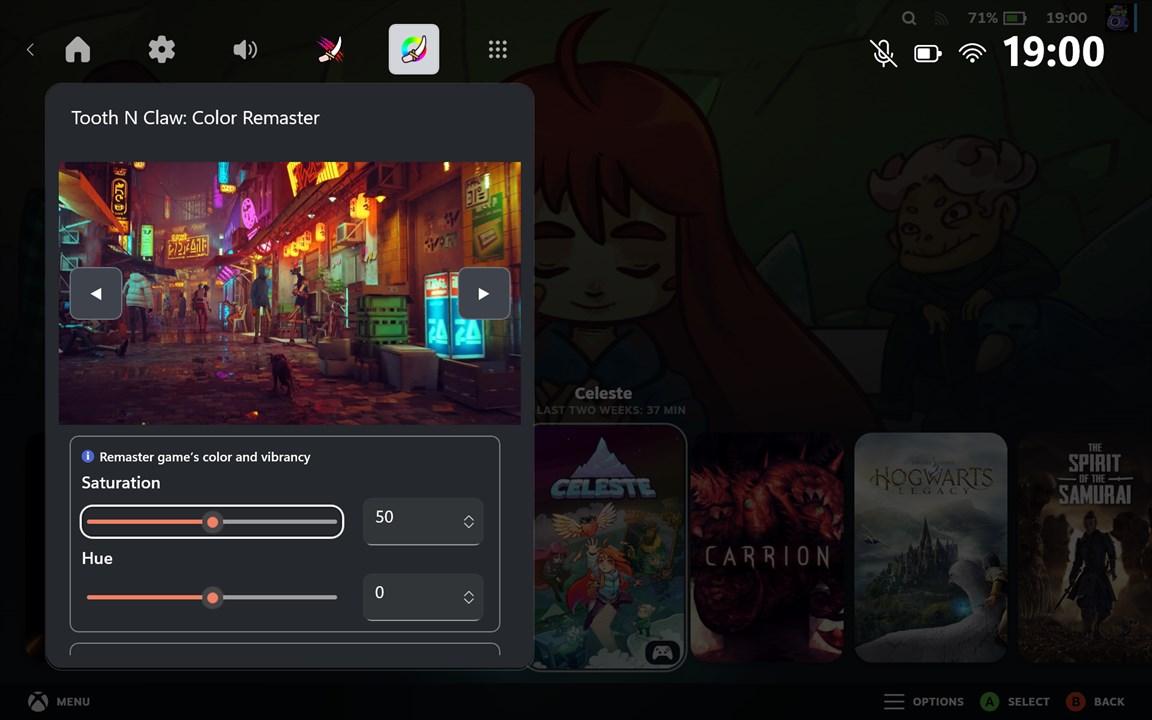Click the Hue slider handle
1152x720 pixels.
click(212, 597)
